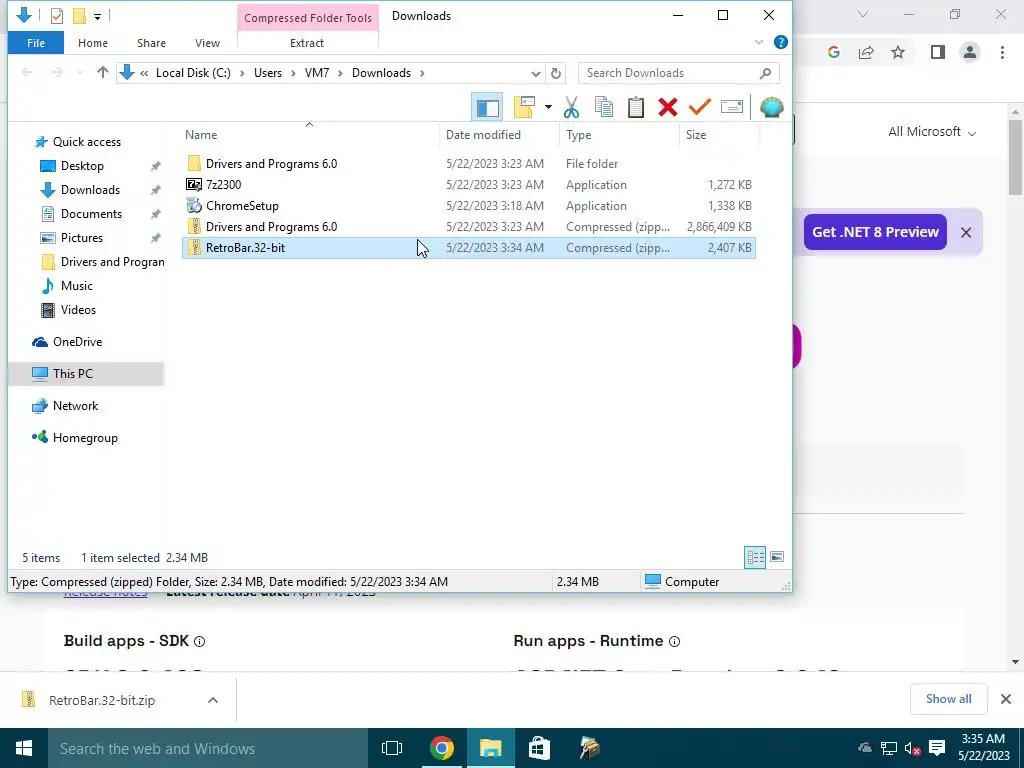Screen dimensions: 1024x768
Task: Expand the chevron after Downloads in breadcrumb
Action: click(423, 73)
